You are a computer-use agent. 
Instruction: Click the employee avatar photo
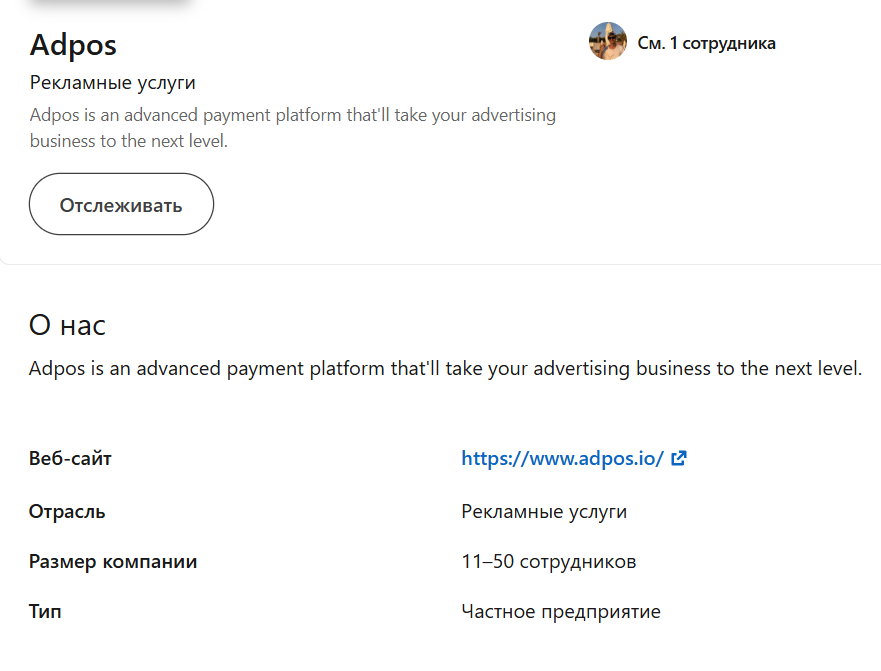[607, 42]
